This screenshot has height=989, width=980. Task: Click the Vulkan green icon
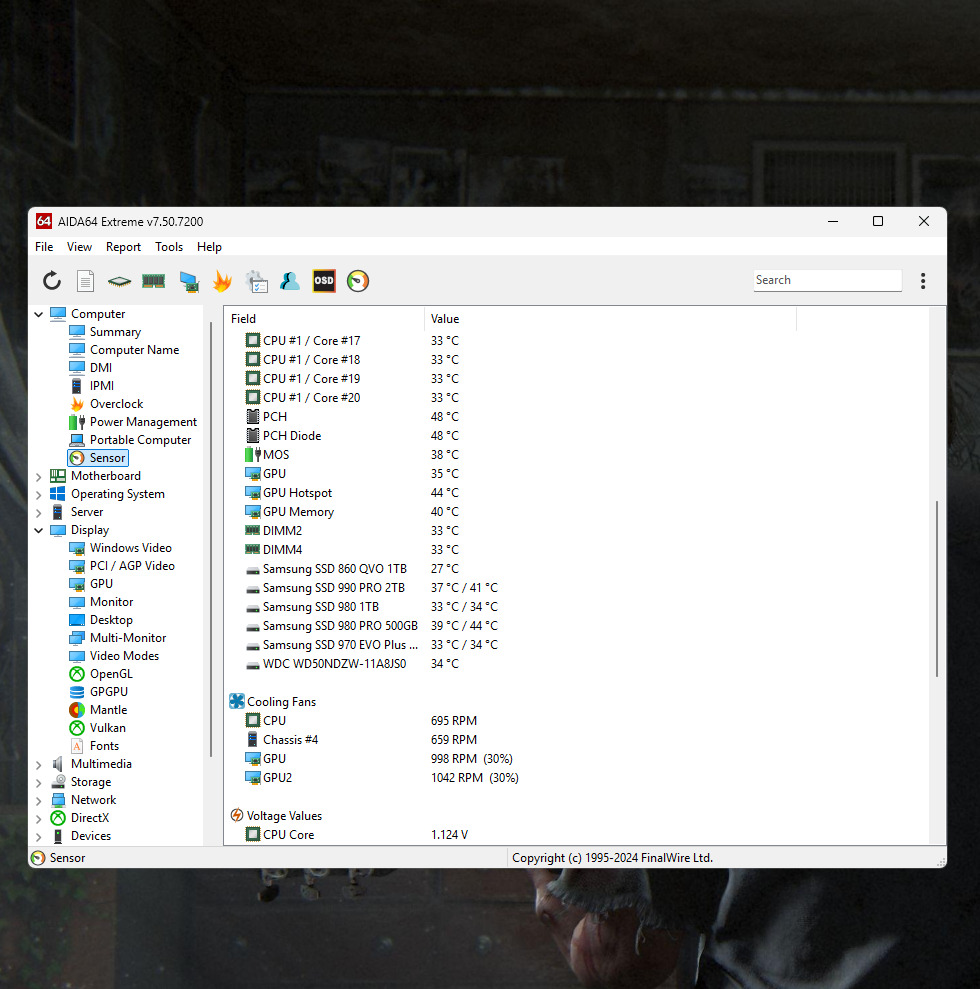(x=77, y=728)
